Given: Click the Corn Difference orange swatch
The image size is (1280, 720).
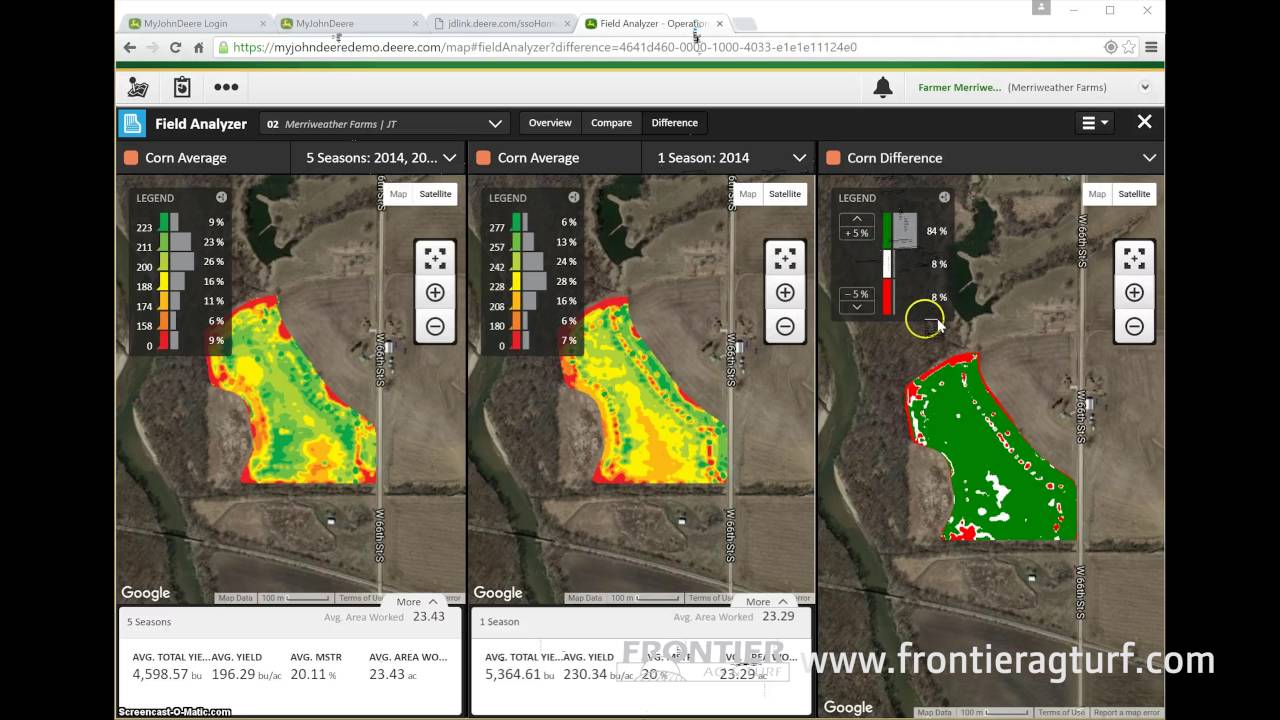Looking at the screenshot, I should coord(833,158).
